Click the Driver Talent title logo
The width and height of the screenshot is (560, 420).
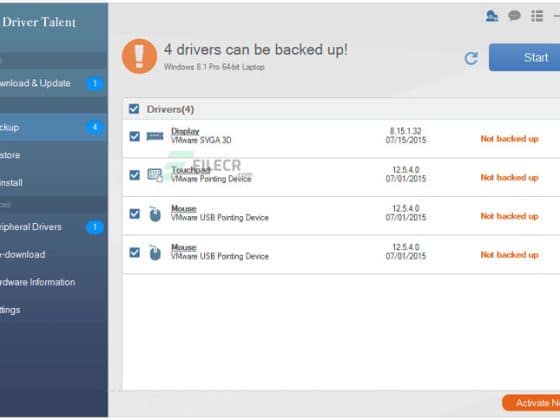click(39, 22)
